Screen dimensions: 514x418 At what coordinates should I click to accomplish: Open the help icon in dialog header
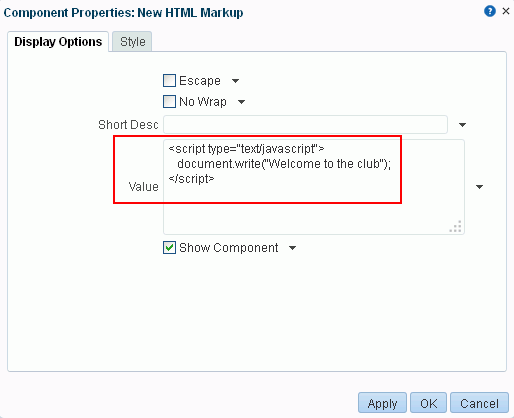[x=490, y=11]
